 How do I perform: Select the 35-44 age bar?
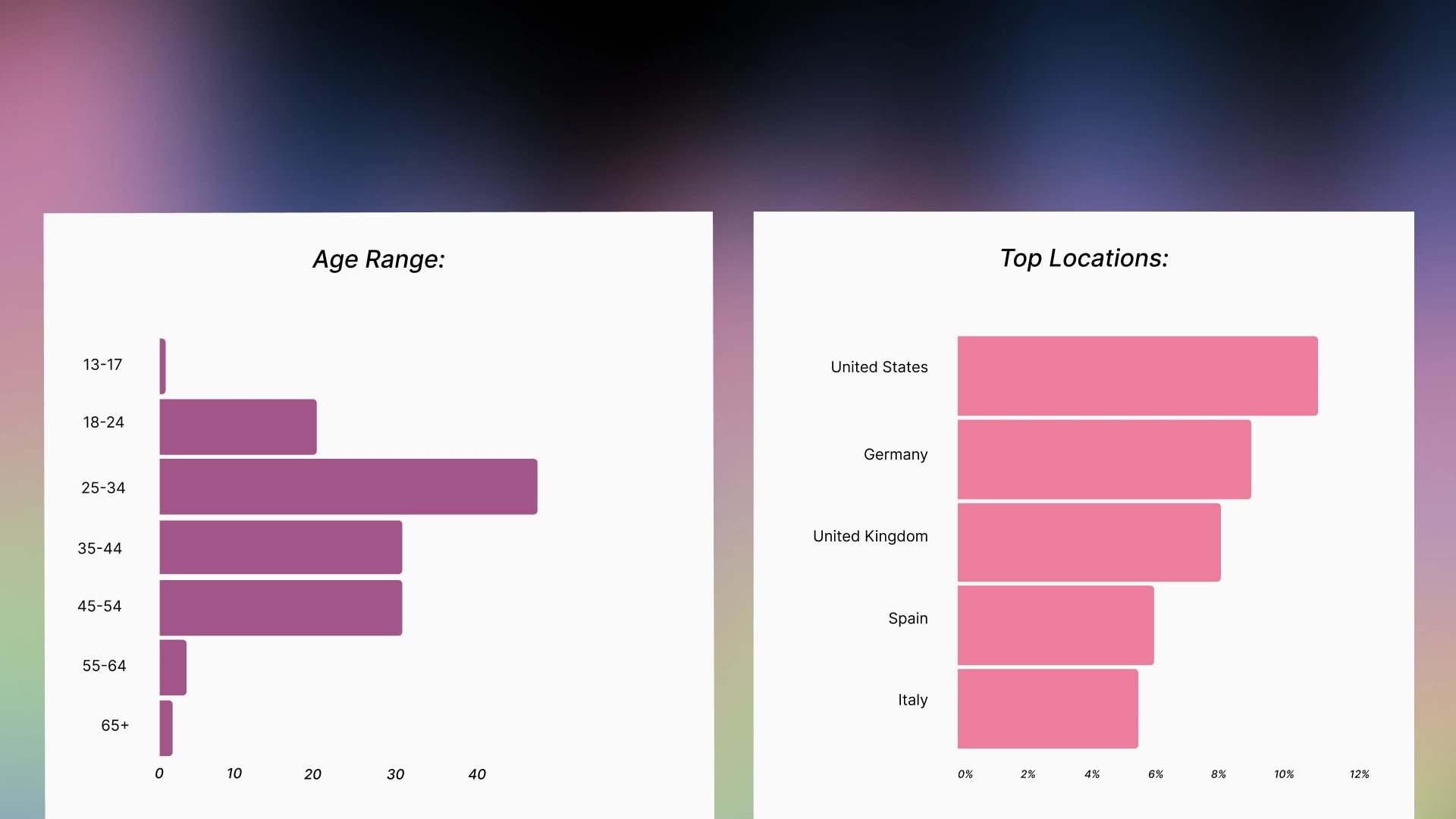point(281,547)
